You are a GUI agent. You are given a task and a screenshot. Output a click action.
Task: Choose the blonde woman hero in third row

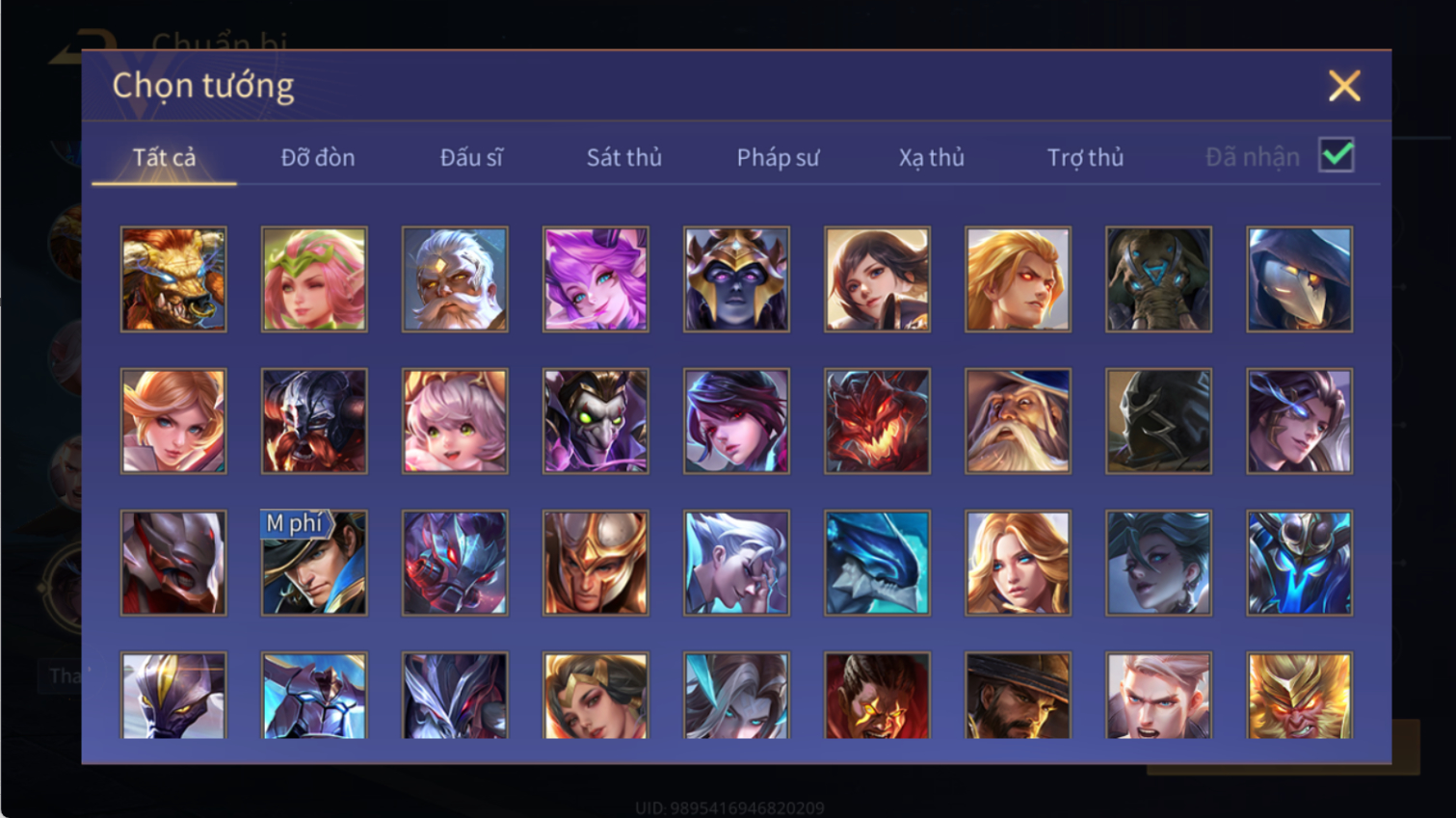[1018, 563]
